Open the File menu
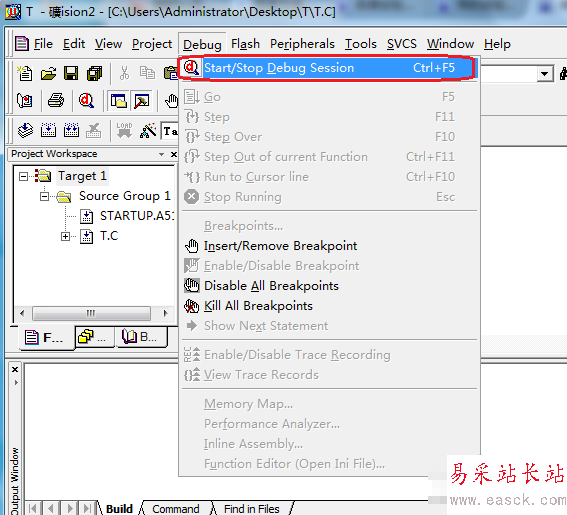Screen dimensions: 567x515 coord(43,44)
